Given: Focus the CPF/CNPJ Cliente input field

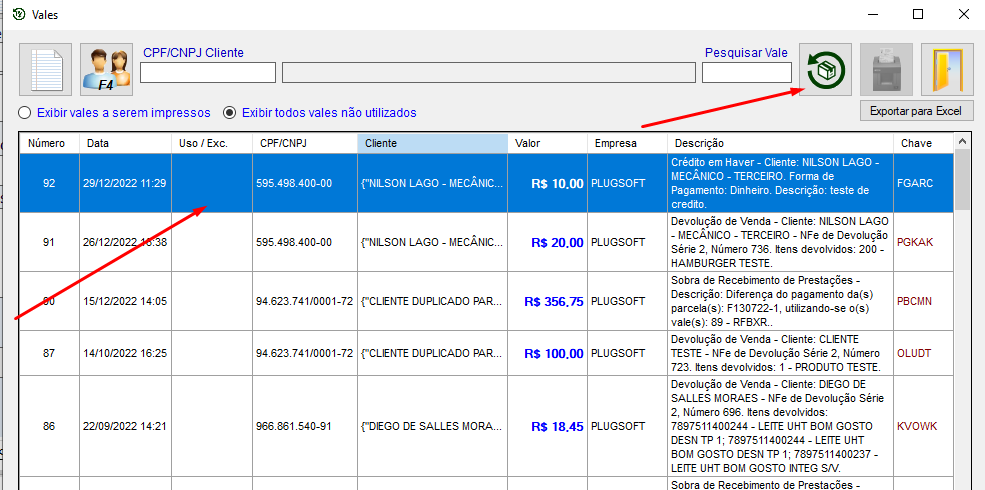Looking at the screenshot, I should click(208, 73).
